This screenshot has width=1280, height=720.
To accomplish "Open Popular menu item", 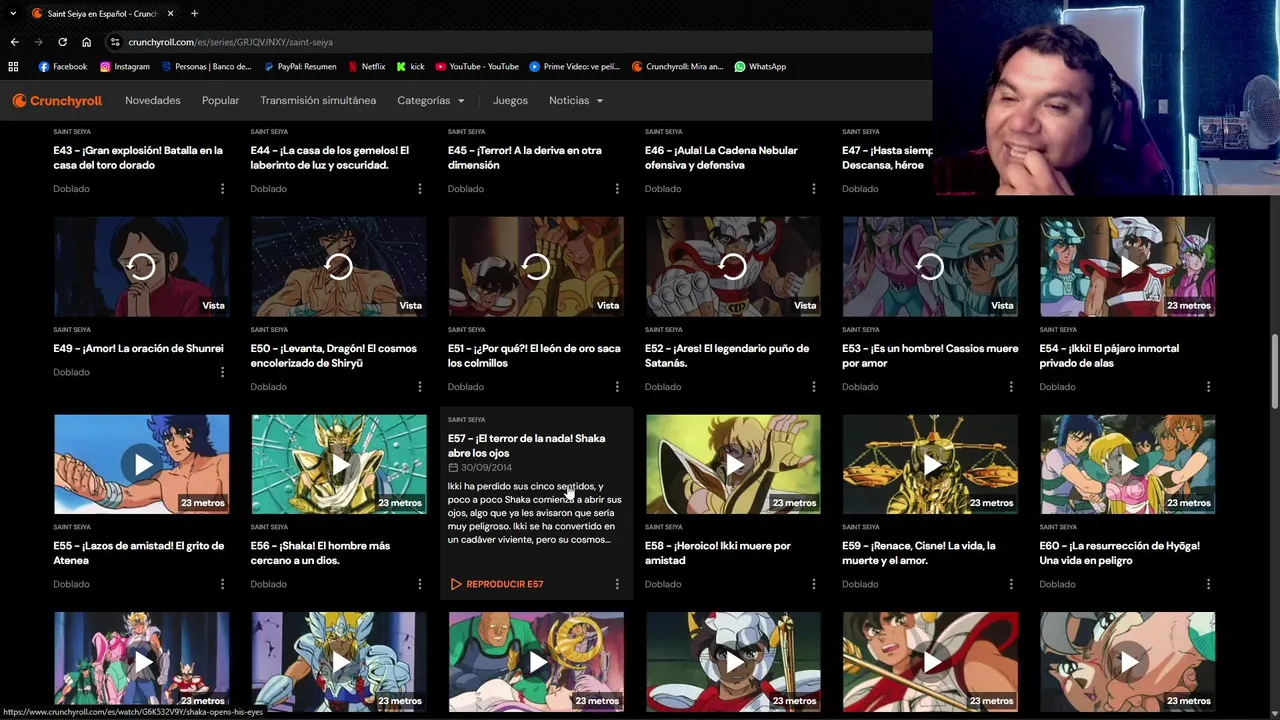I will click(x=220, y=100).
